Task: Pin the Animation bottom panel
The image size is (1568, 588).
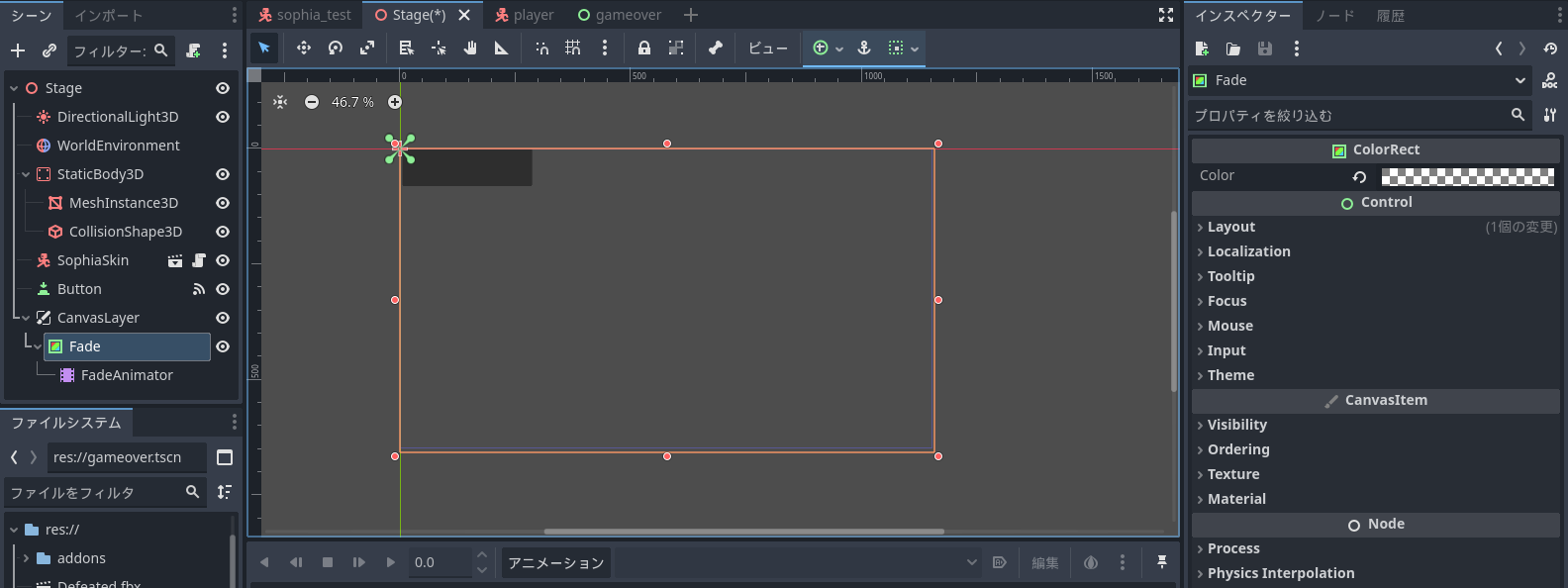Action: [x=1162, y=562]
